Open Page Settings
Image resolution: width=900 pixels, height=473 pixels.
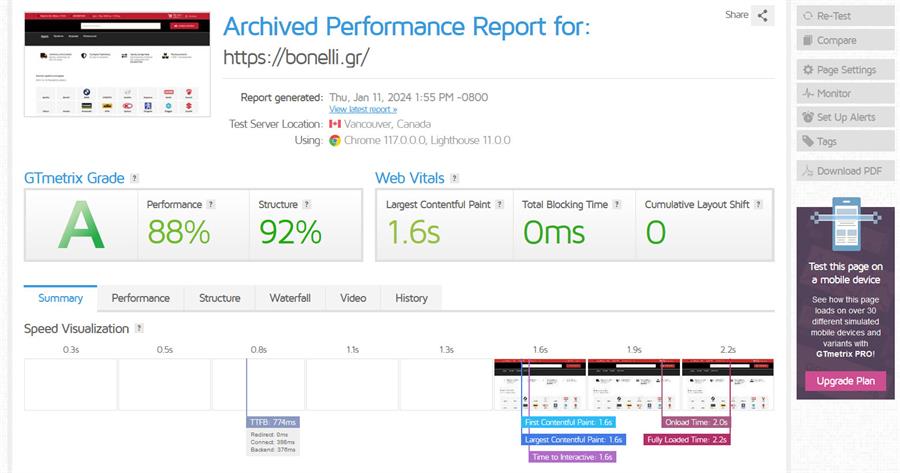pyautogui.click(x=845, y=70)
